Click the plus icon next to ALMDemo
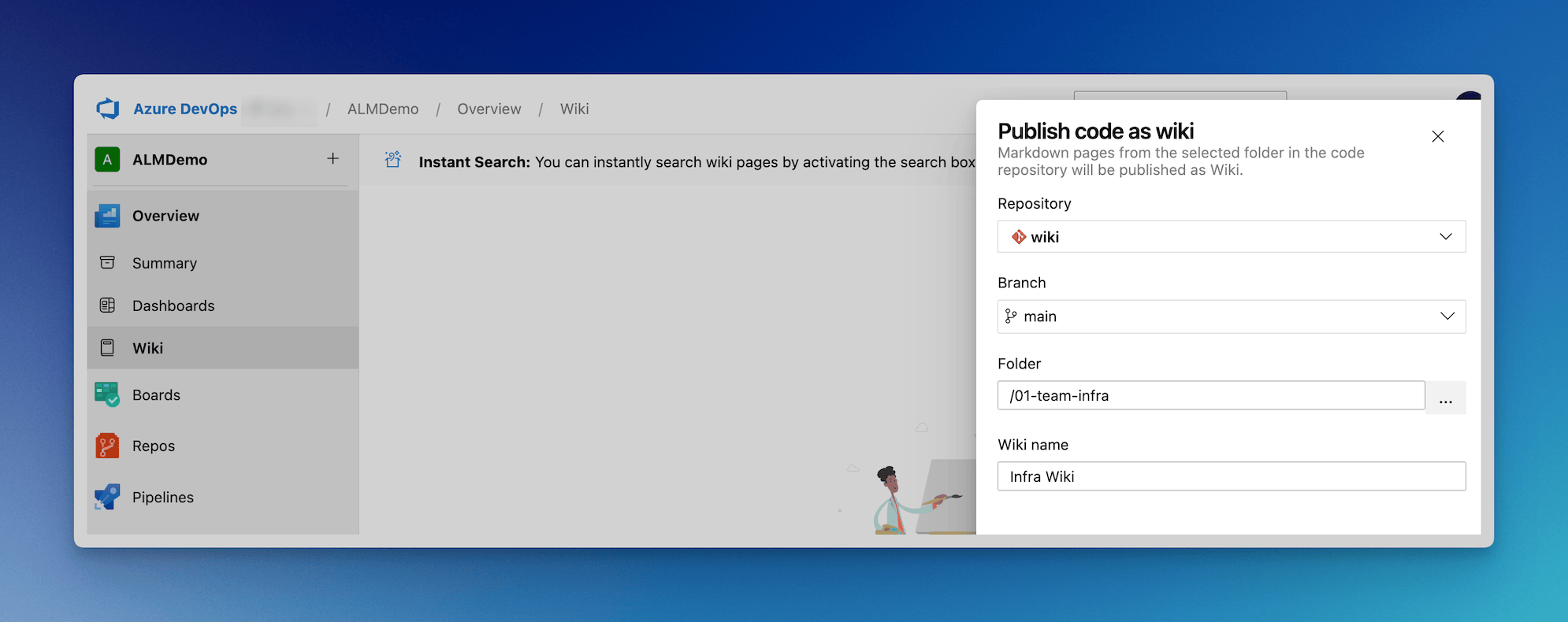Image resolution: width=1568 pixels, height=622 pixels. (333, 159)
